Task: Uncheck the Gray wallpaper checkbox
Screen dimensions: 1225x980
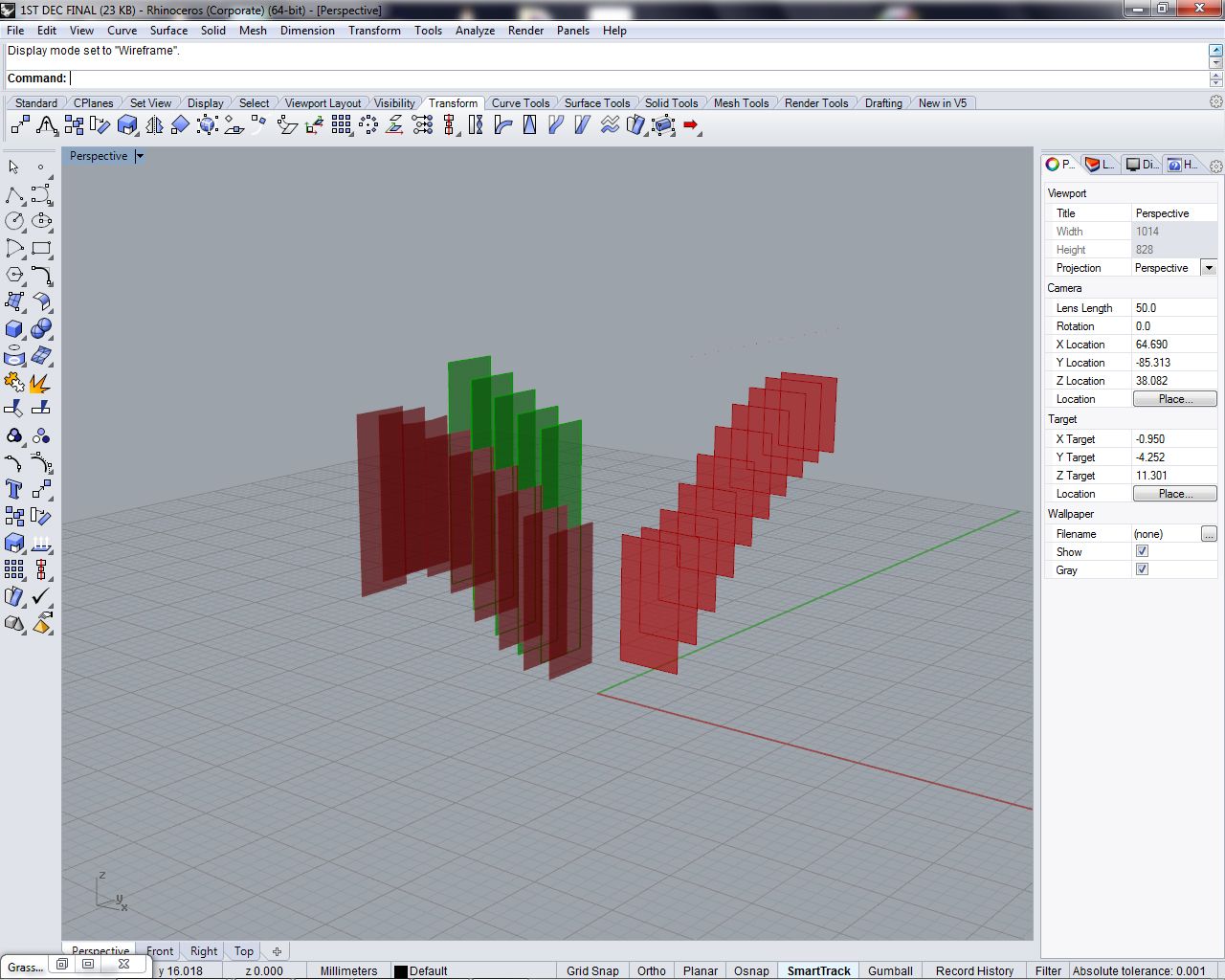Action: 1142,569
